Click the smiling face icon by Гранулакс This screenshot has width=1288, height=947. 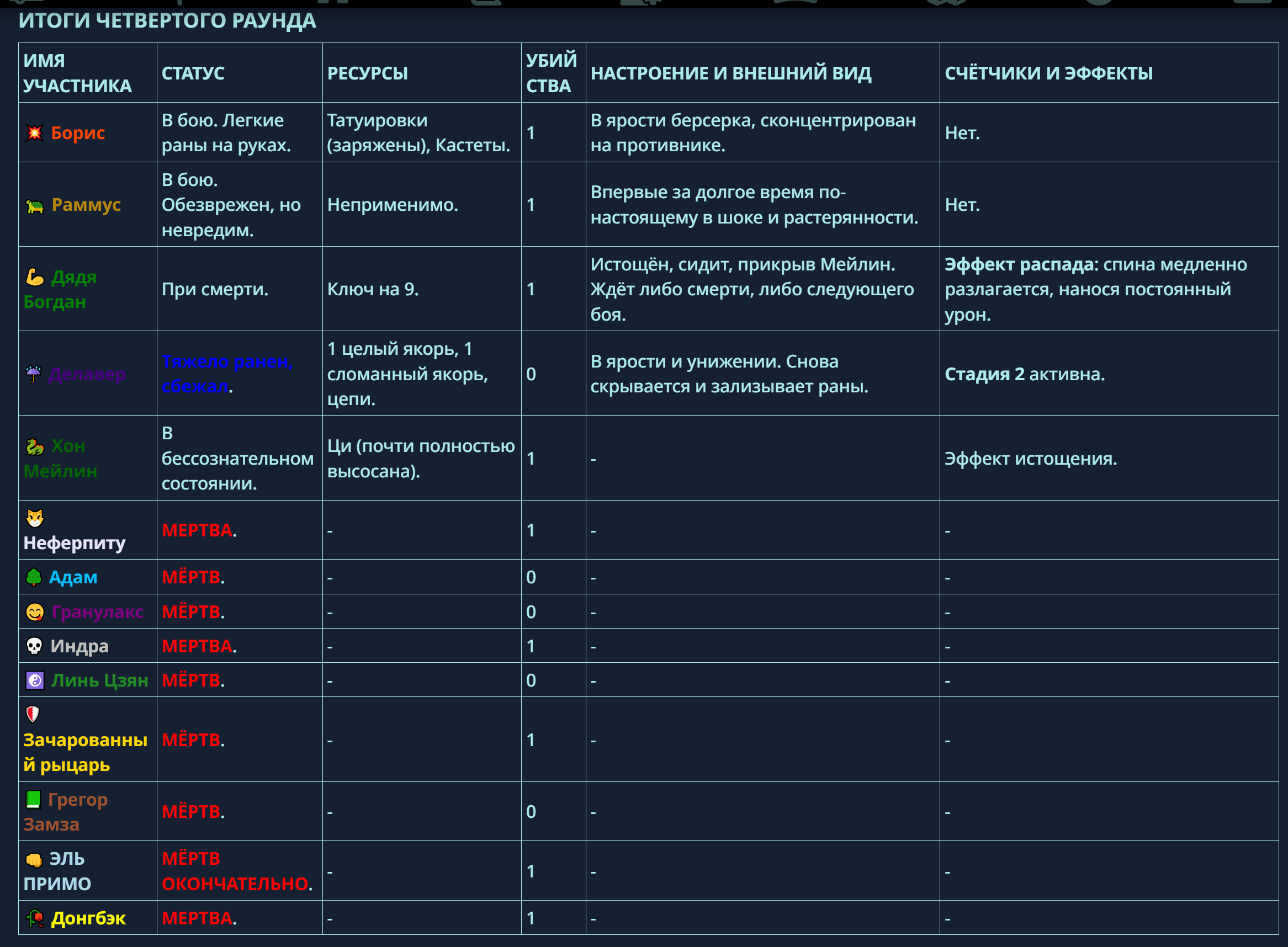[34, 612]
